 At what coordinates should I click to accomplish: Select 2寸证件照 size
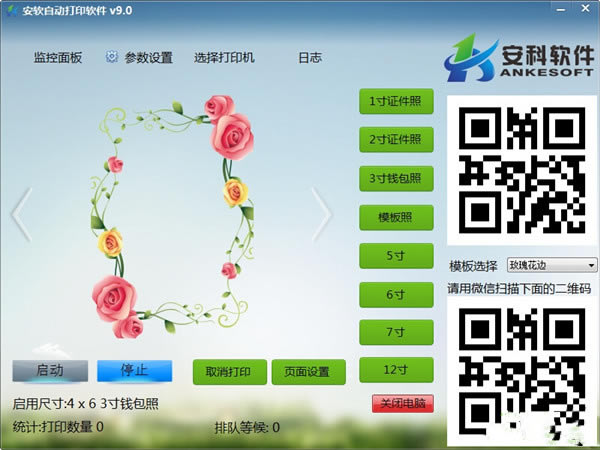396,140
